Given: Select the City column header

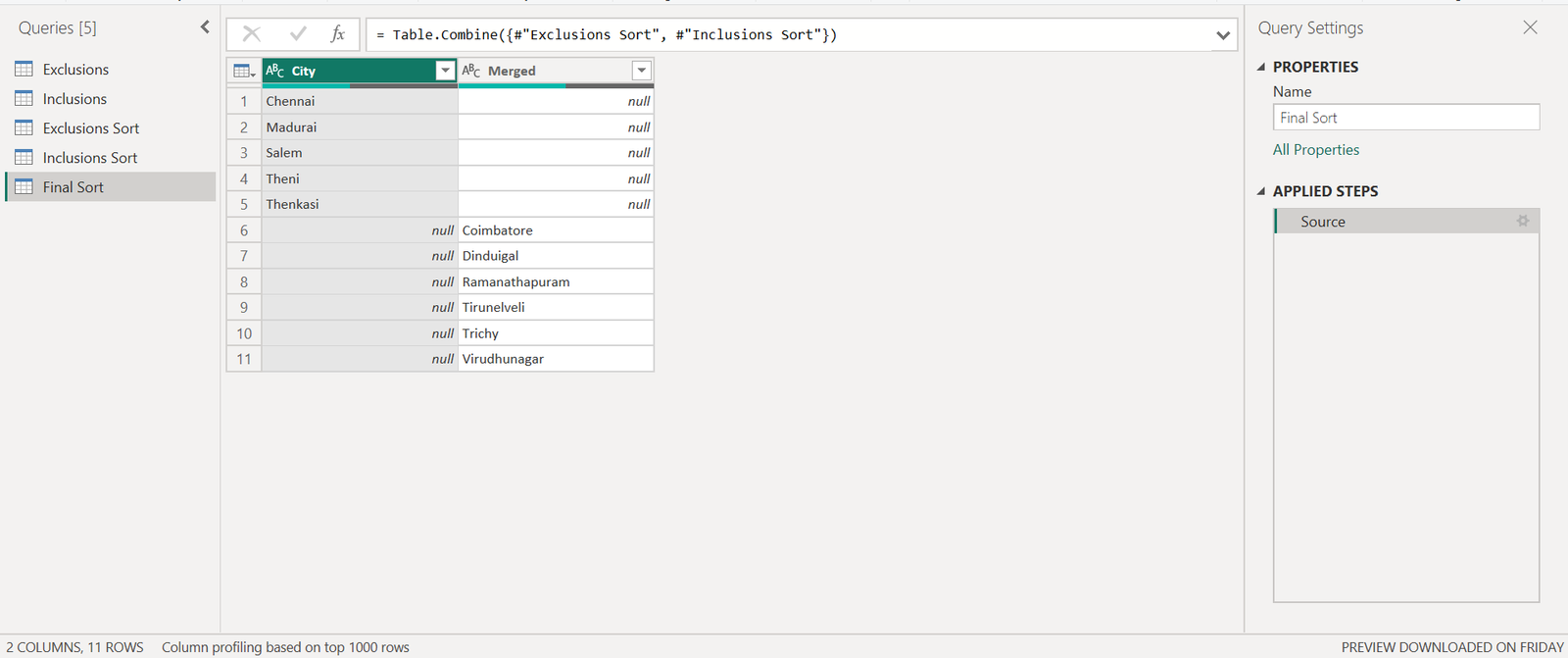Looking at the screenshot, I should point(360,71).
